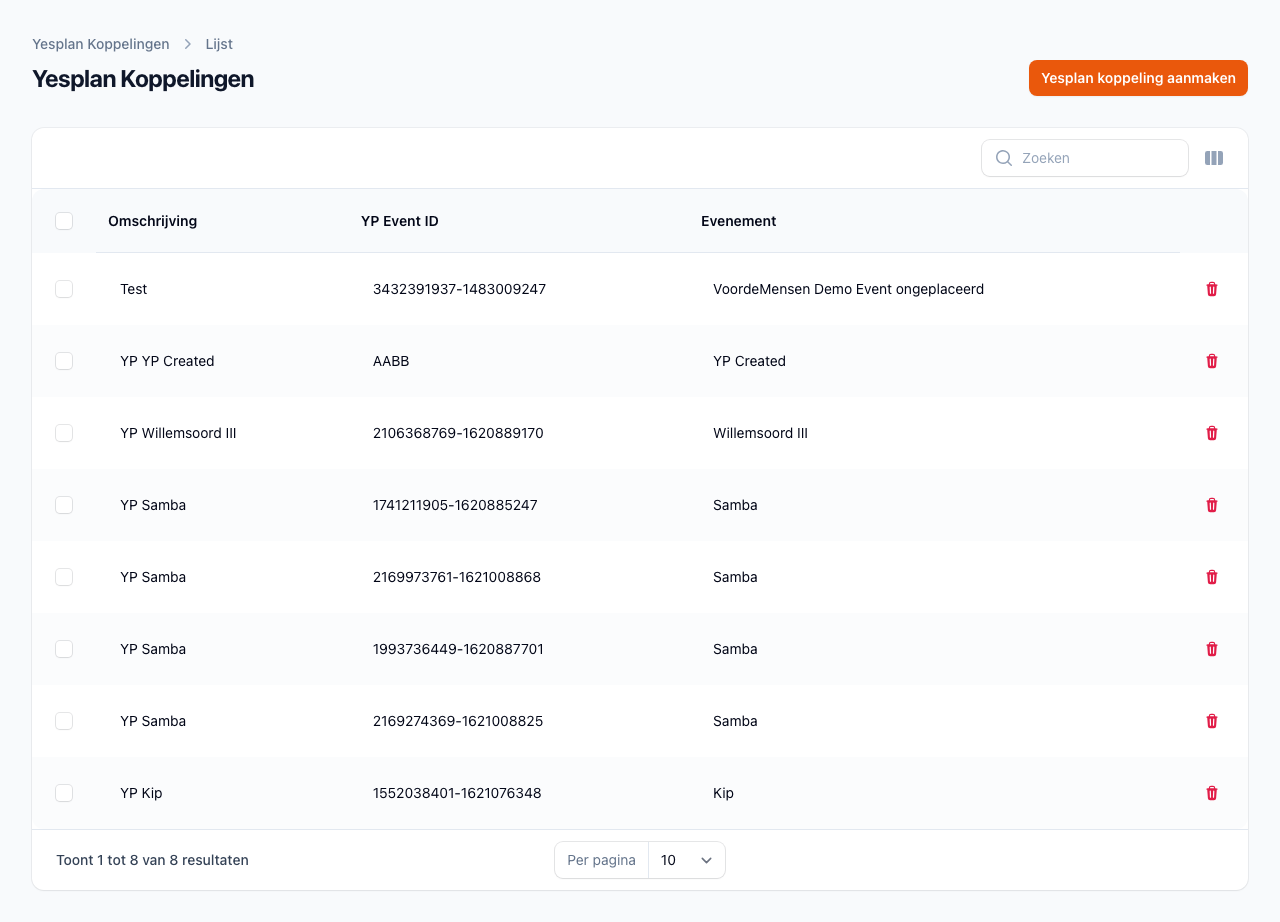Check the select-all checkbox in header
1280x922 pixels.
tap(64, 221)
